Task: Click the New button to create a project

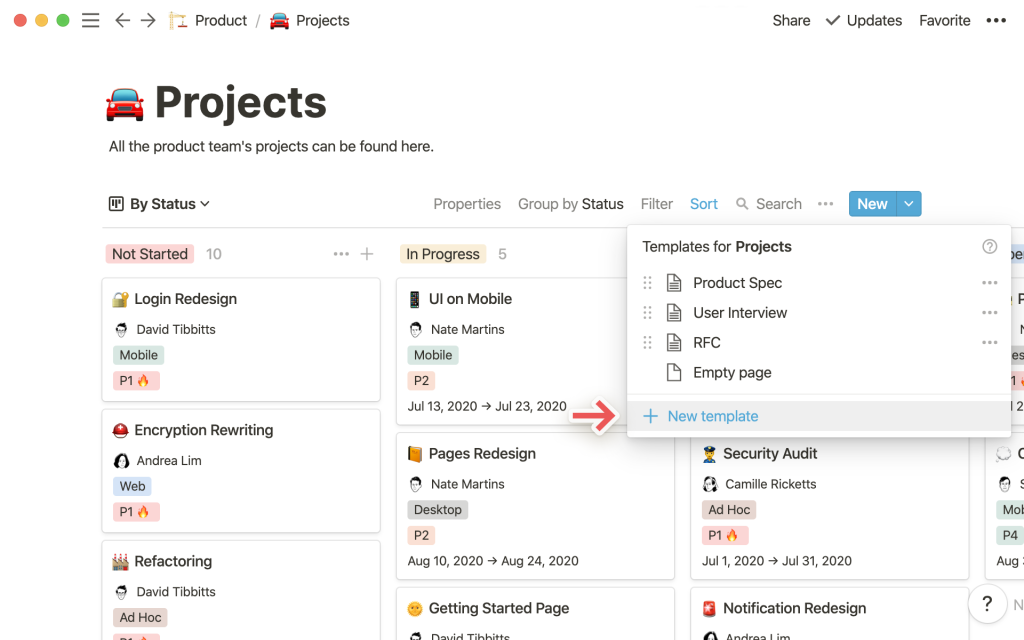Action: [871, 203]
